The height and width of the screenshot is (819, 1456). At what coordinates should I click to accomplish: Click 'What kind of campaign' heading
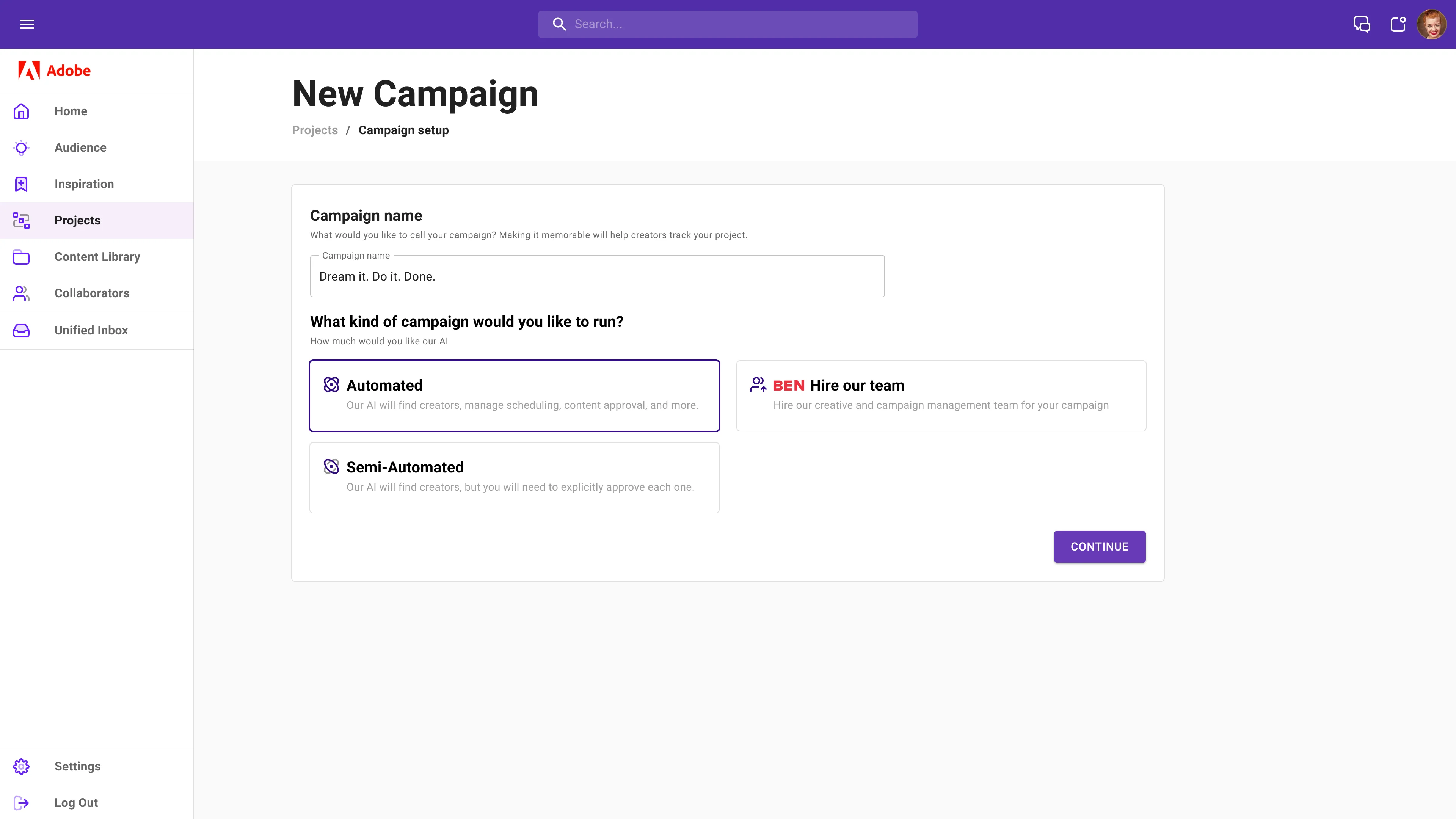[467, 322]
